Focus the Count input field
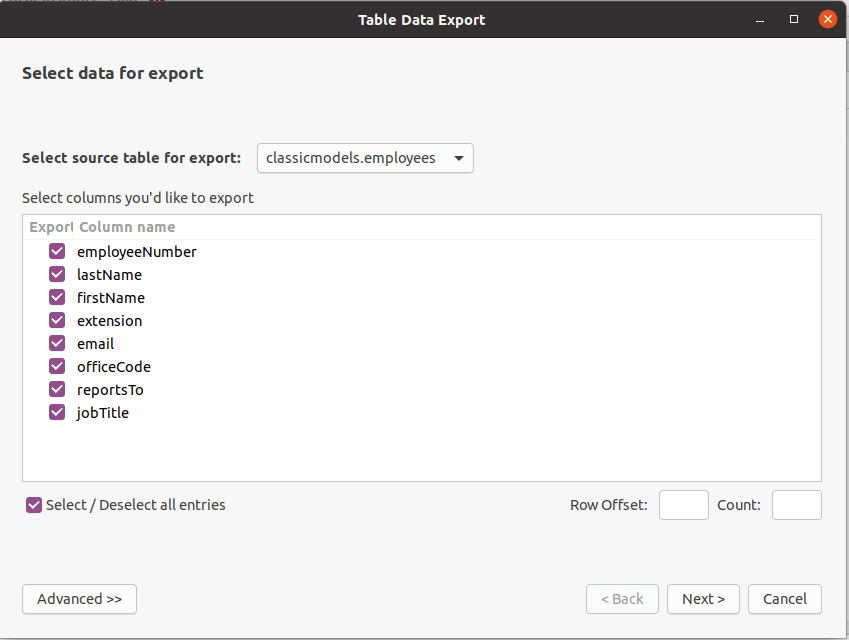Viewport: 849px width, 640px height. click(x=796, y=505)
